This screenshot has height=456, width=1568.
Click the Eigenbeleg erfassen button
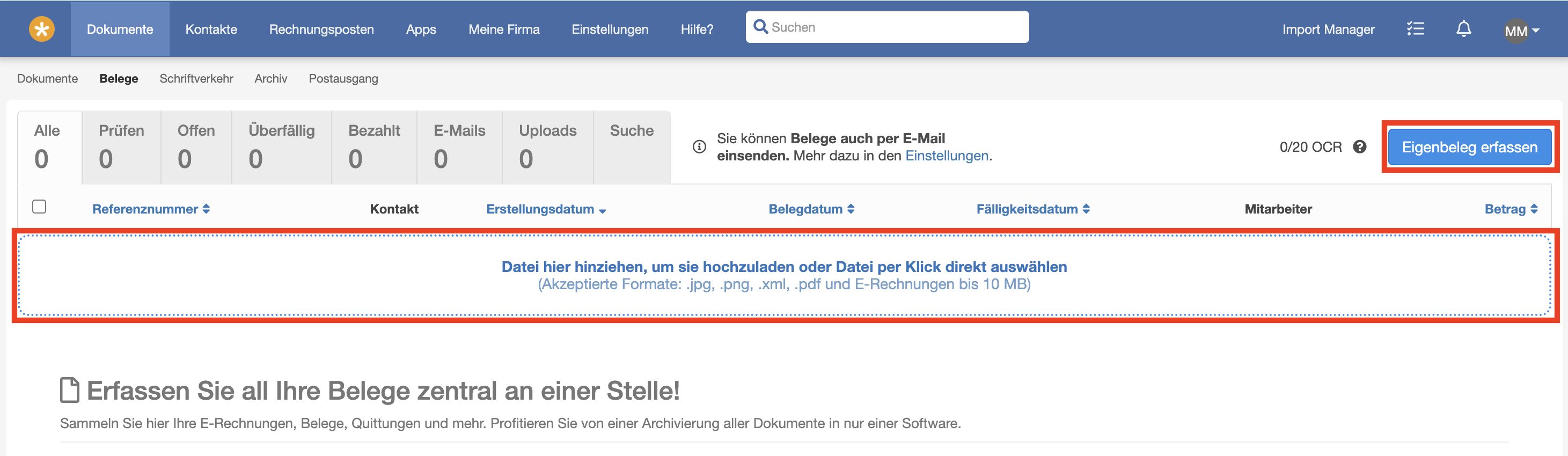pyautogui.click(x=1469, y=148)
